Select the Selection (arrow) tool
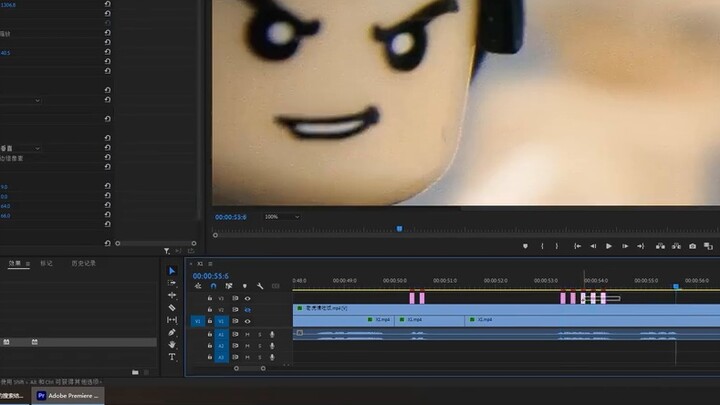Viewport: 720px width, 405px height. coord(172,271)
